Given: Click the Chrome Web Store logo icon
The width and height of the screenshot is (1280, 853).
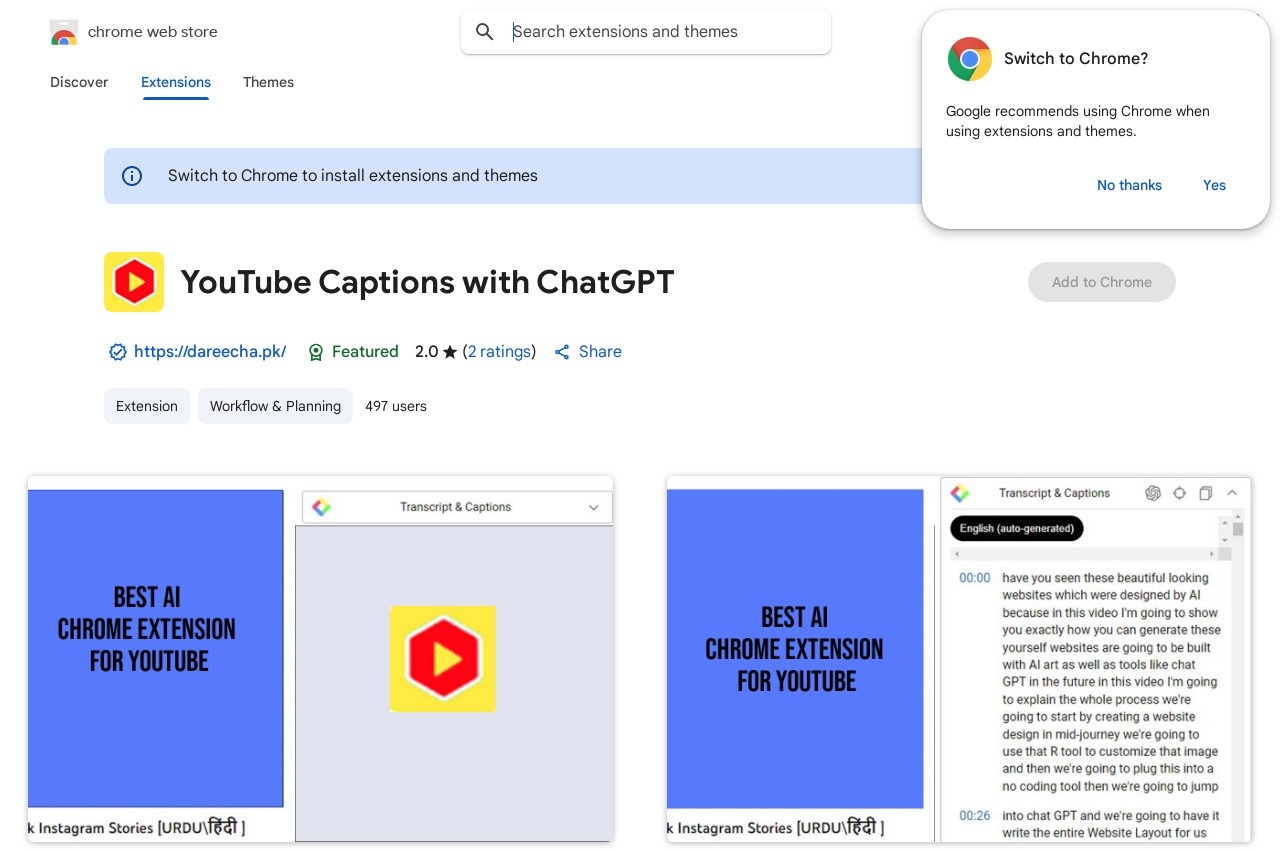Looking at the screenshot, I should 63,32.
